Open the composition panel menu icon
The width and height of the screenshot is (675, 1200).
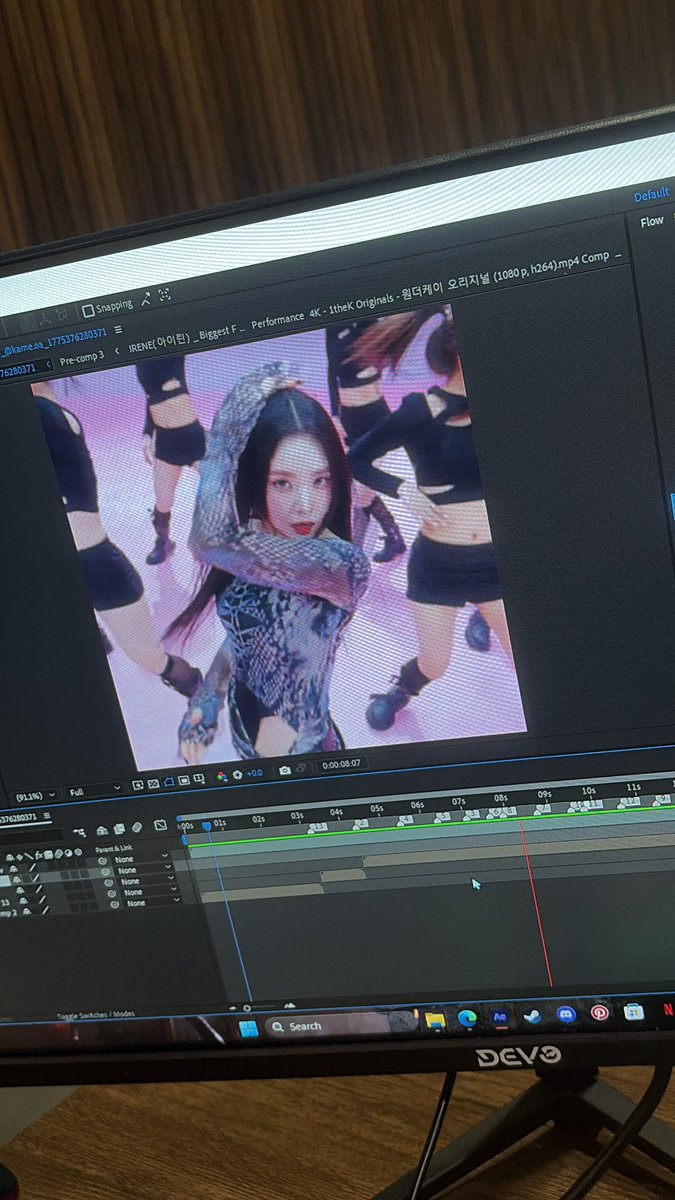click(x=119, y=329)
